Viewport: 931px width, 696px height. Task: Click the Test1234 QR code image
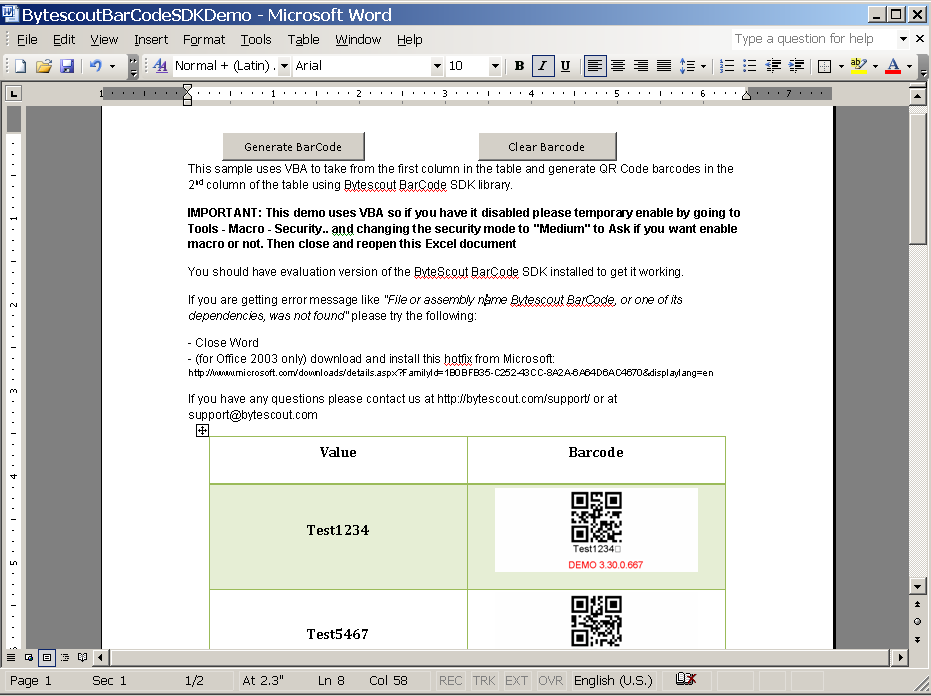(x=596, y=530)
